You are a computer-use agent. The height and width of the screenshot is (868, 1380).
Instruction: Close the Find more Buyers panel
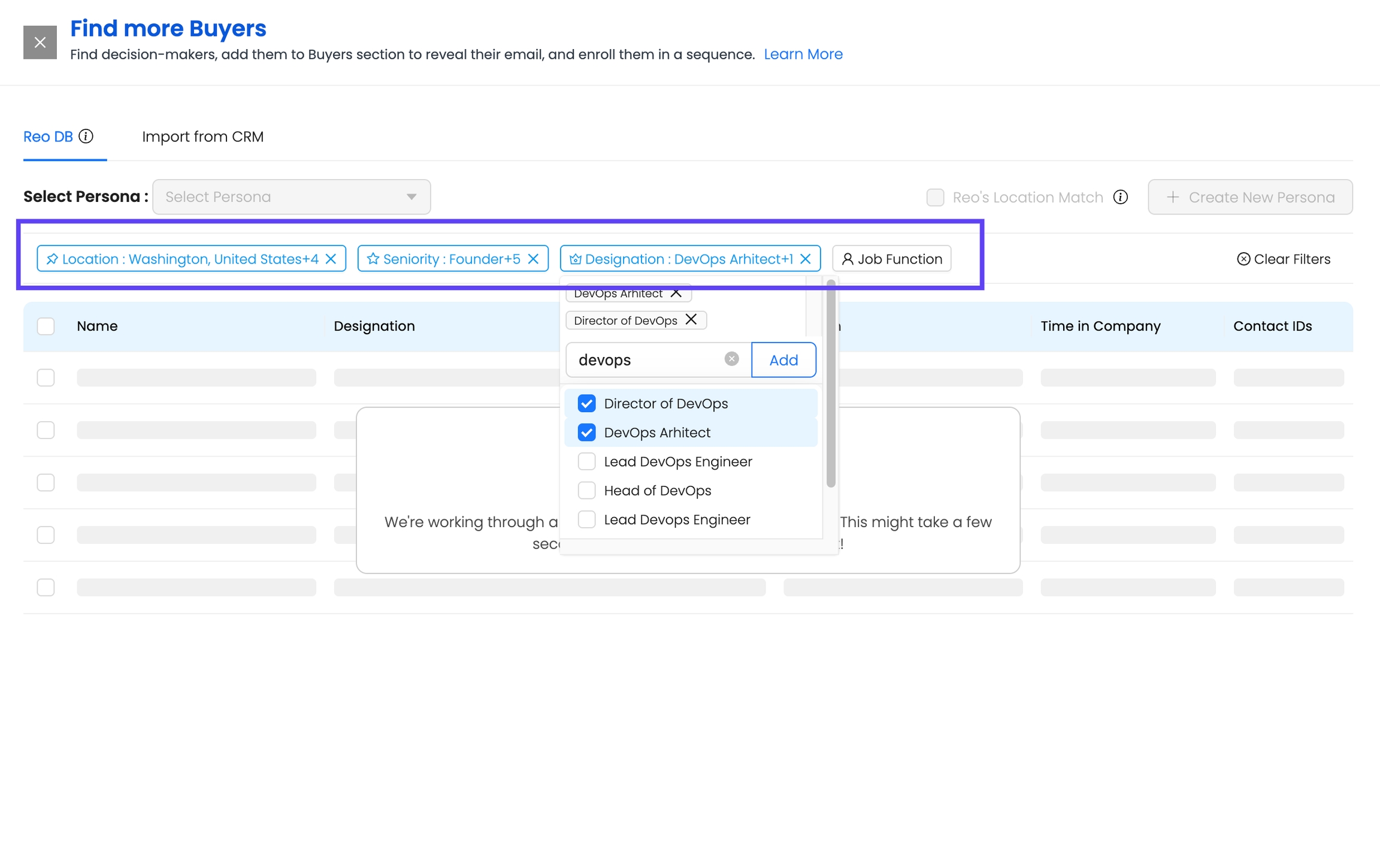40,42
